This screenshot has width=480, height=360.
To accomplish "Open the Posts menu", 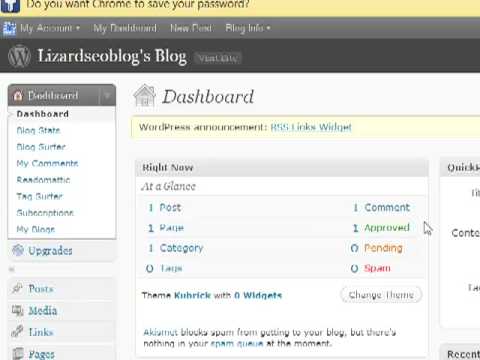I will [41, 288].
